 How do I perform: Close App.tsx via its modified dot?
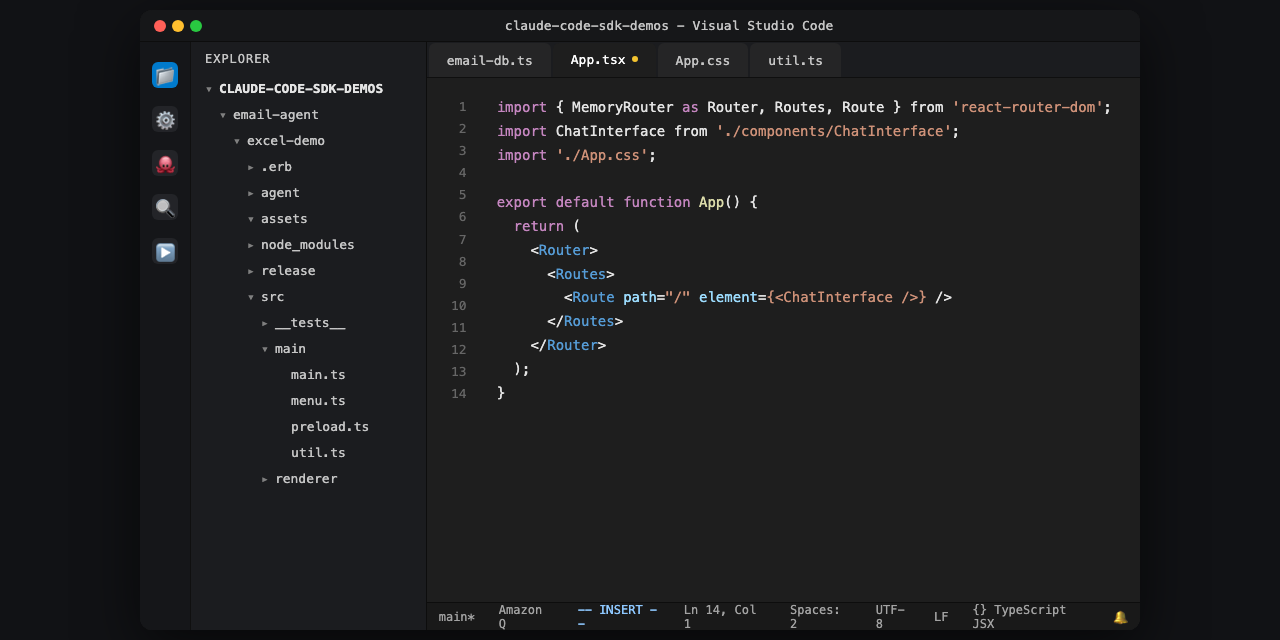[635, 60]
